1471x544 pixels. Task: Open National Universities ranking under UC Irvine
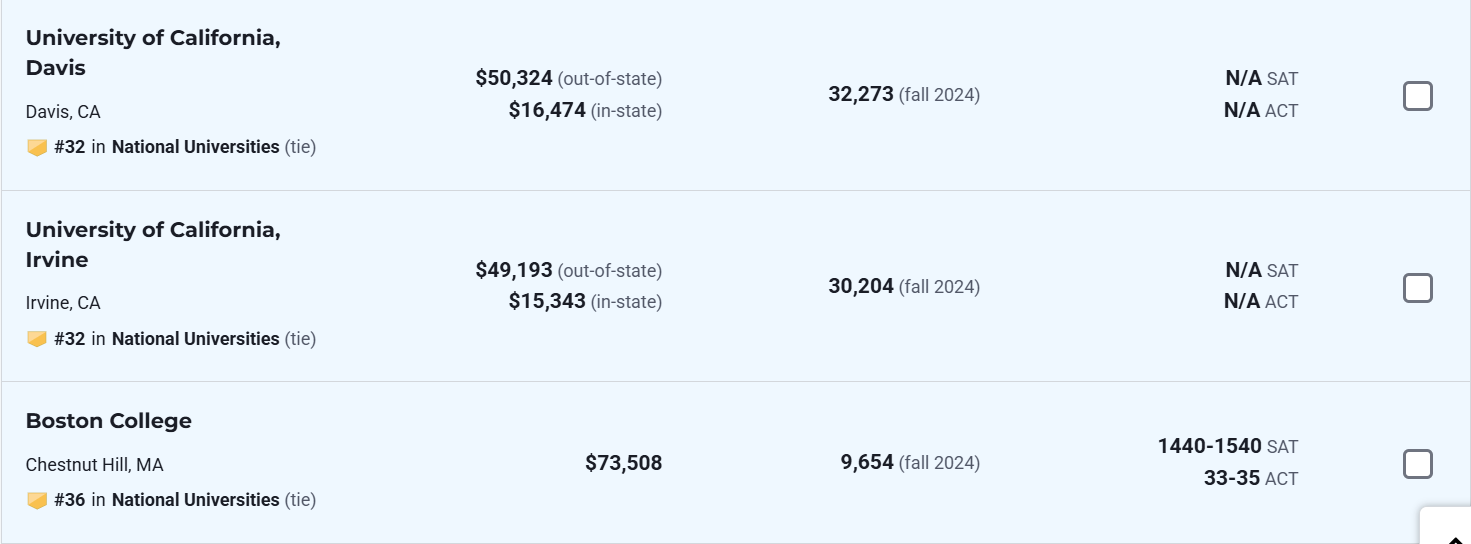195,339
